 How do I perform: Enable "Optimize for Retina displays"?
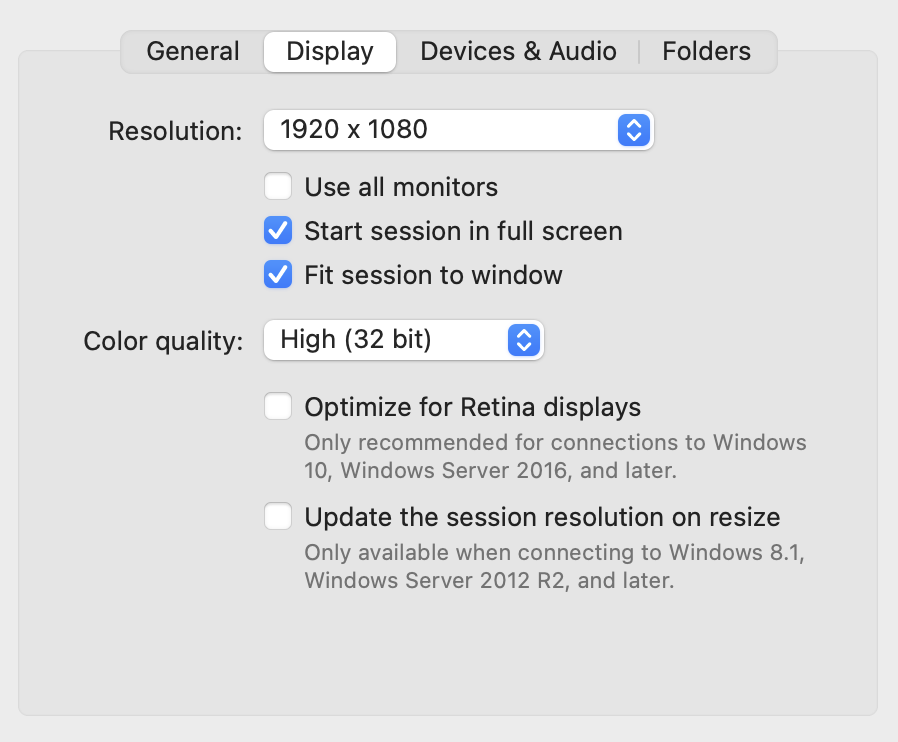(277, 407)
